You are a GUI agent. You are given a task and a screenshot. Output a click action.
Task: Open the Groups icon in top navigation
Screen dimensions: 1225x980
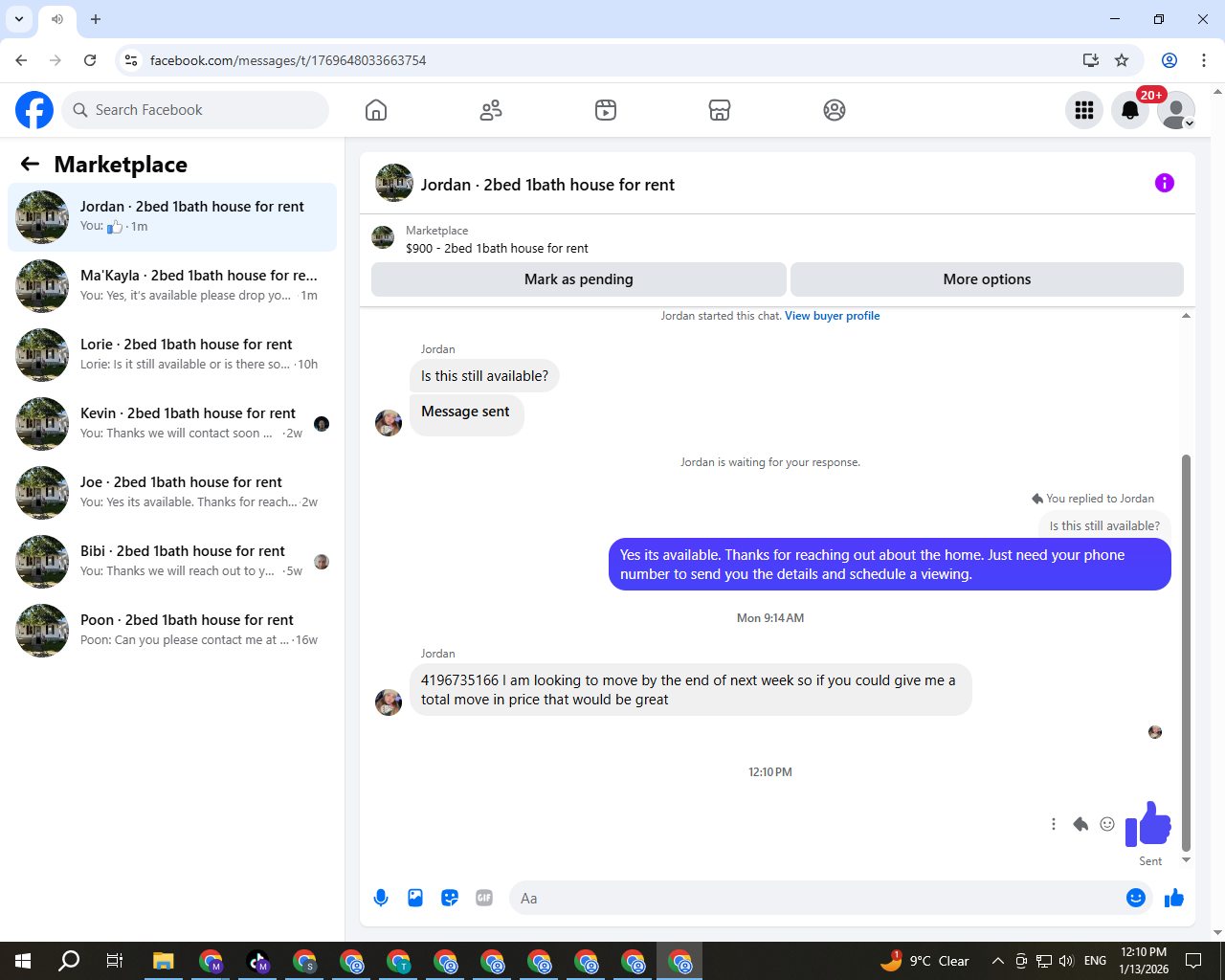835,110
